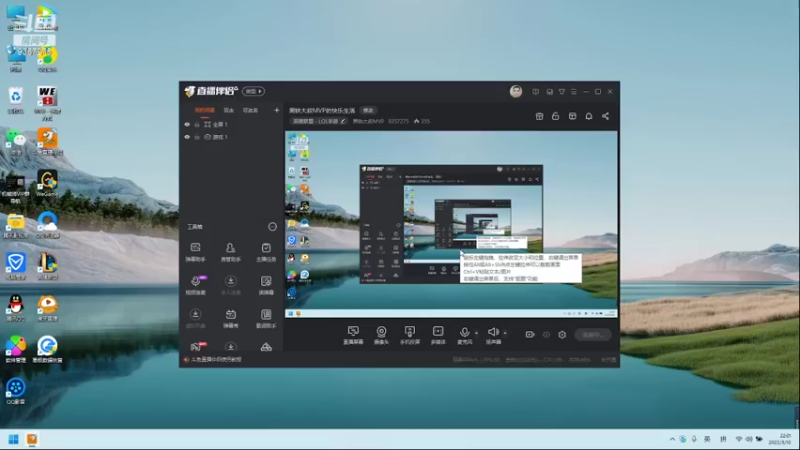Open the PK tool with red badge
Viewport: 800px width, 450px height.
196,347
